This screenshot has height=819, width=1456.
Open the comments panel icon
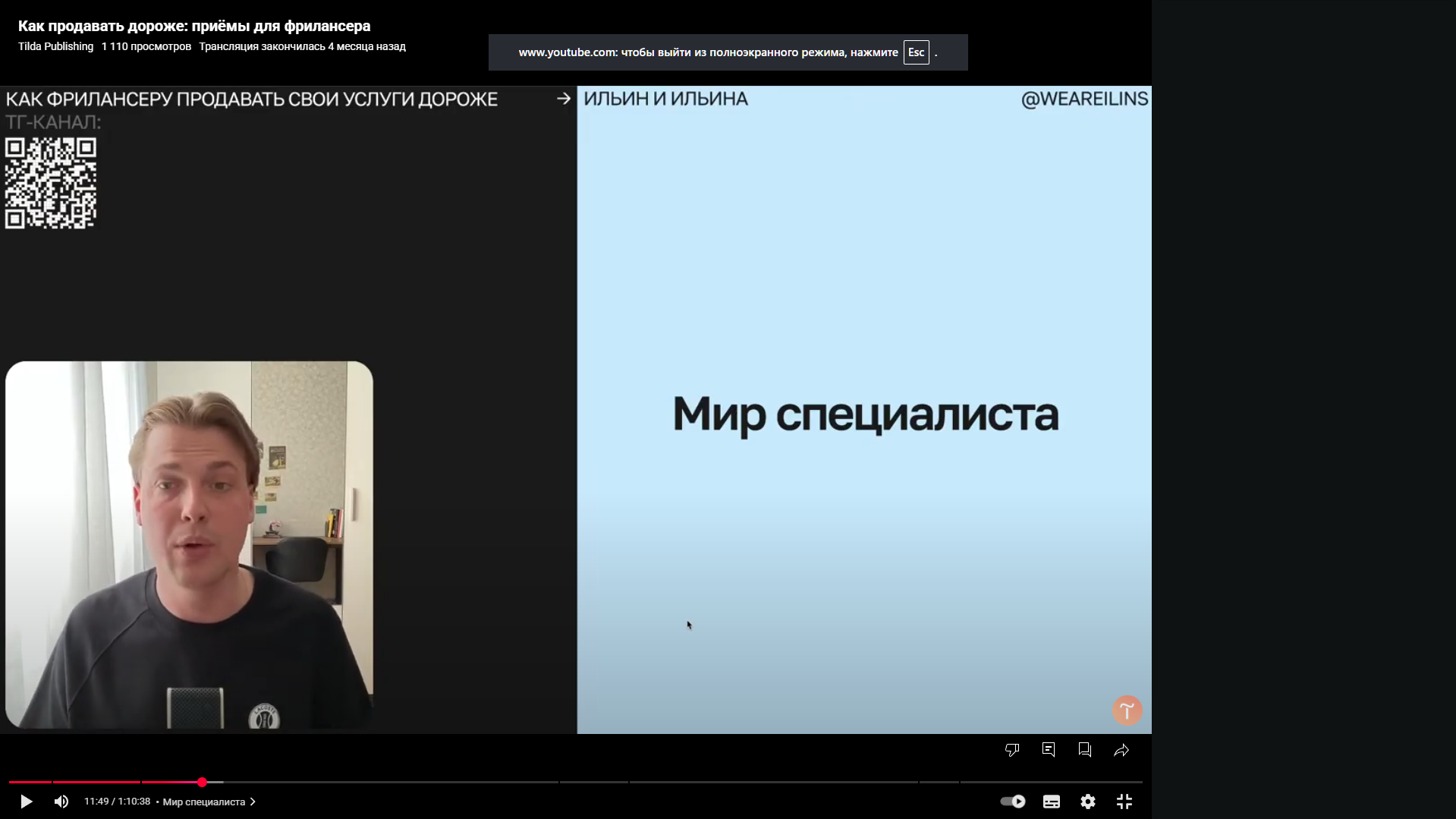pyautogui.click(x=1049, y=750)
